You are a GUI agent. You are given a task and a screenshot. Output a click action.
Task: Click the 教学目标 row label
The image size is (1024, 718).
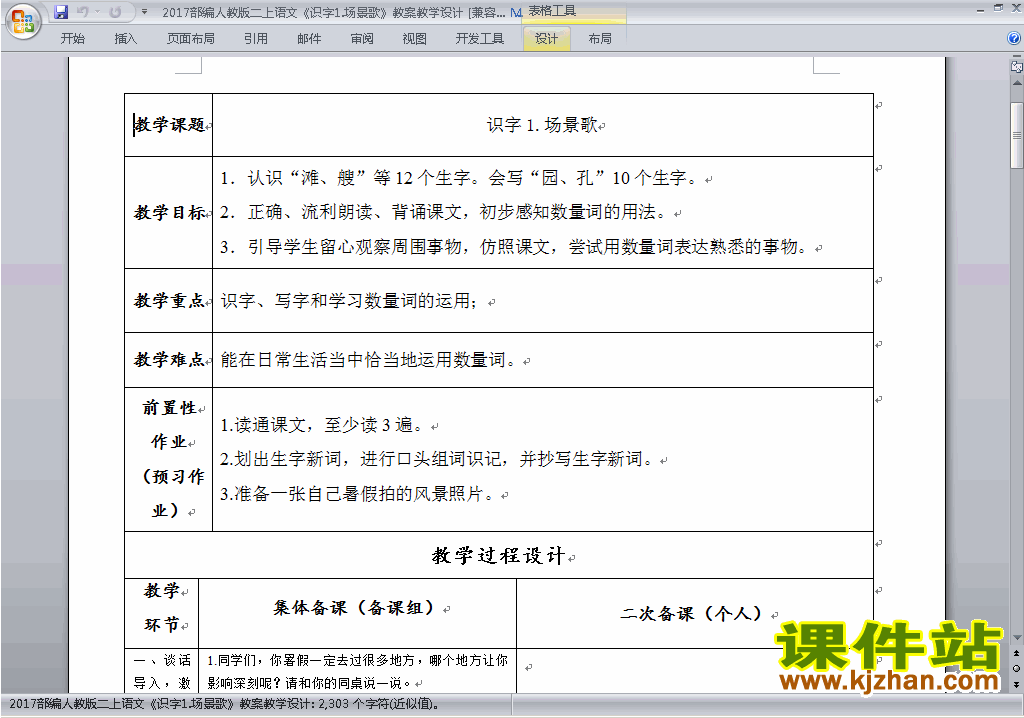(x=169, y=212)
